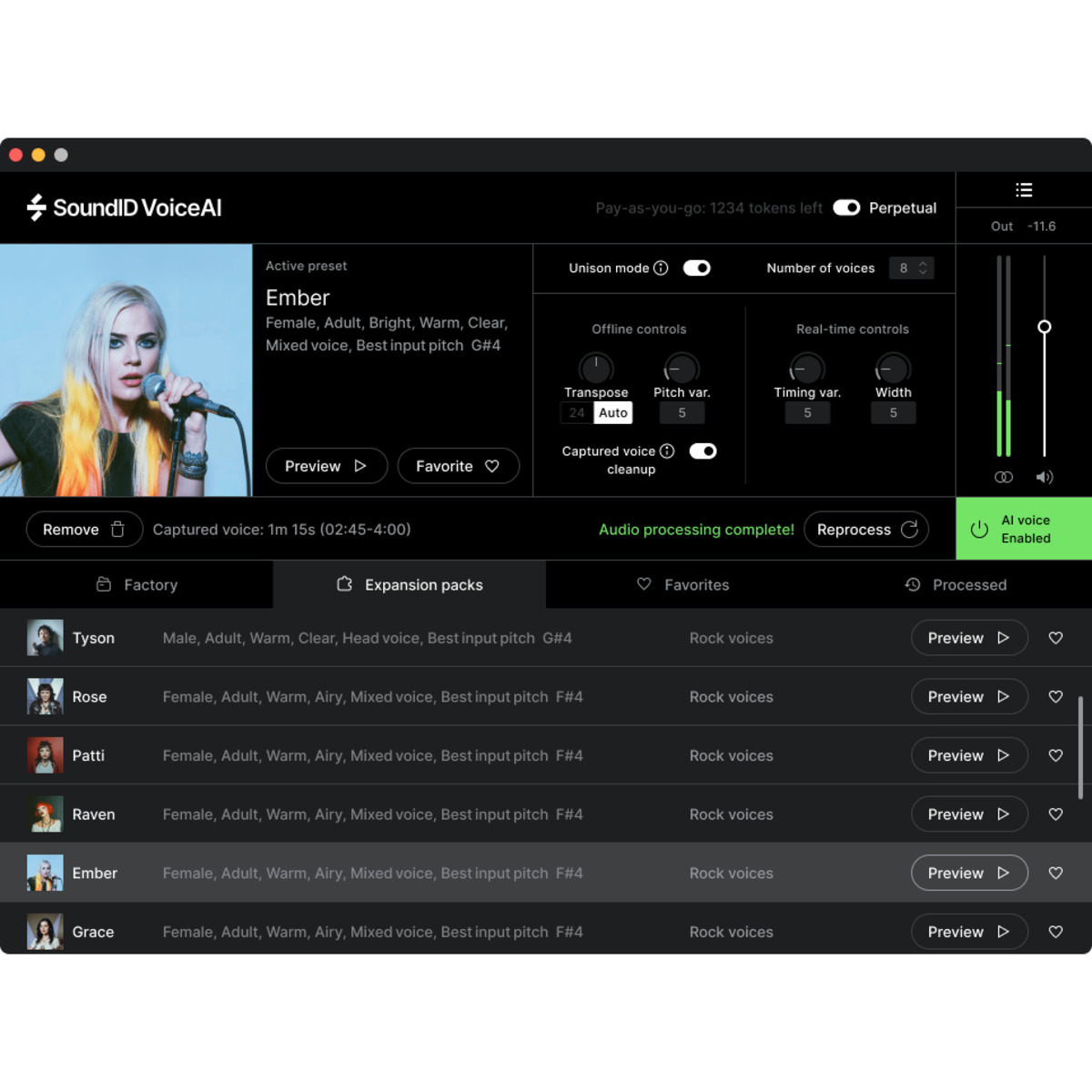Open the list menu icon above Out

point(1024,190)
